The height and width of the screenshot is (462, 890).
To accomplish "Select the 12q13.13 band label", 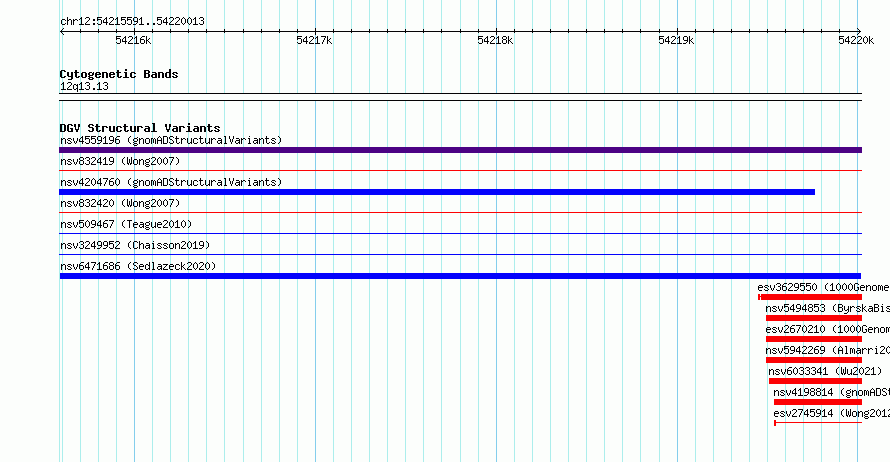I will tap(84, 86).
